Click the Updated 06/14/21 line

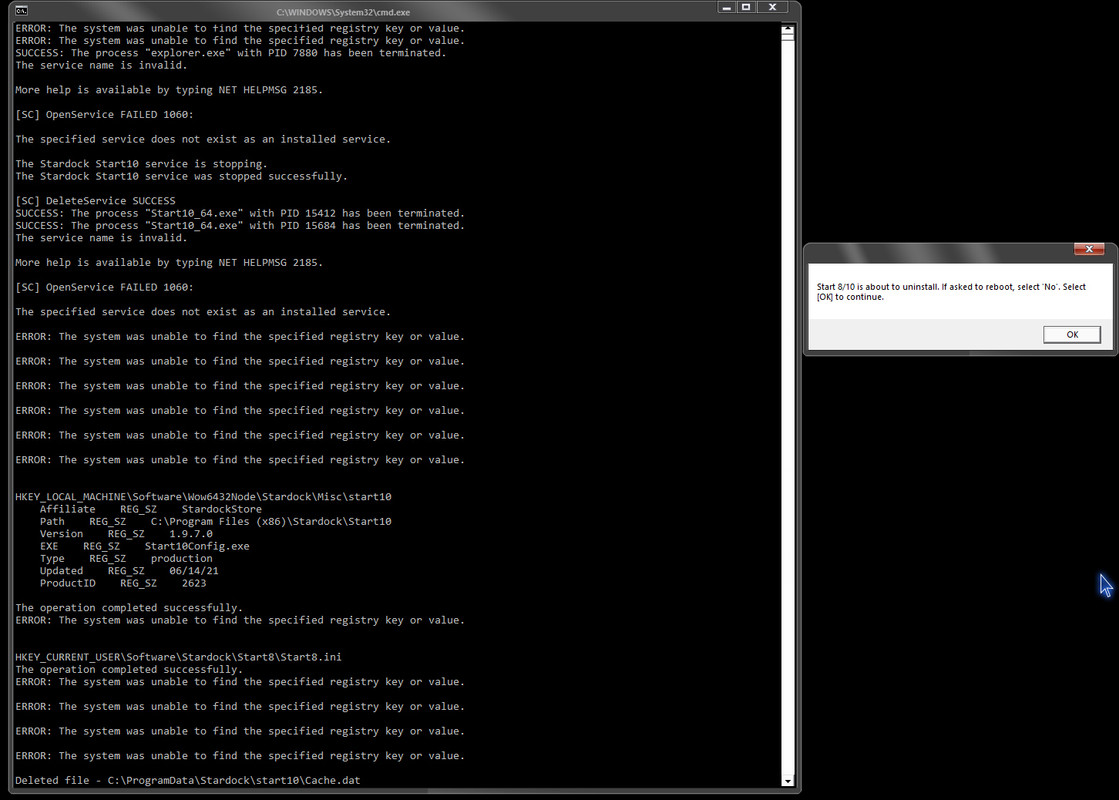129,571
